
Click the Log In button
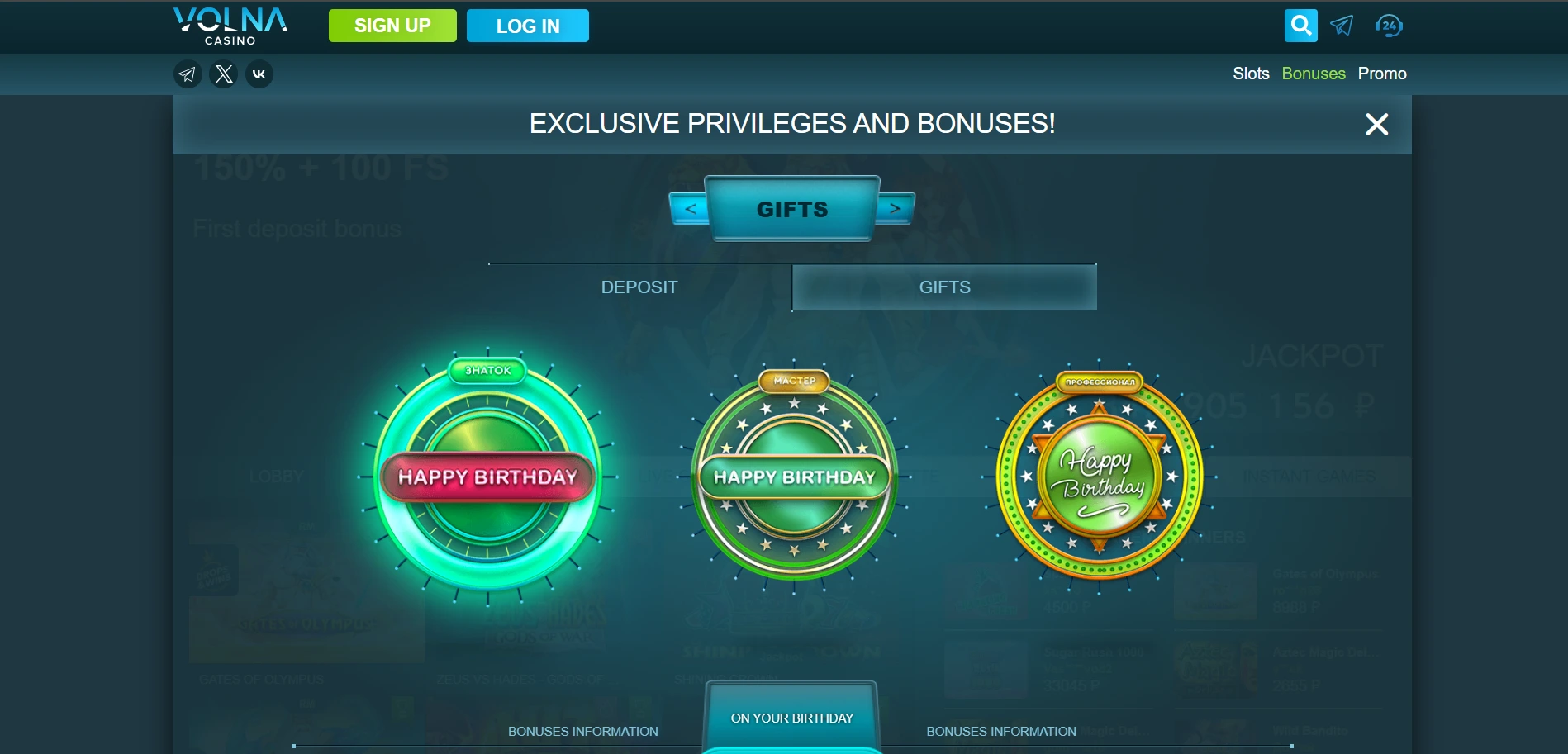pos(528,26)
